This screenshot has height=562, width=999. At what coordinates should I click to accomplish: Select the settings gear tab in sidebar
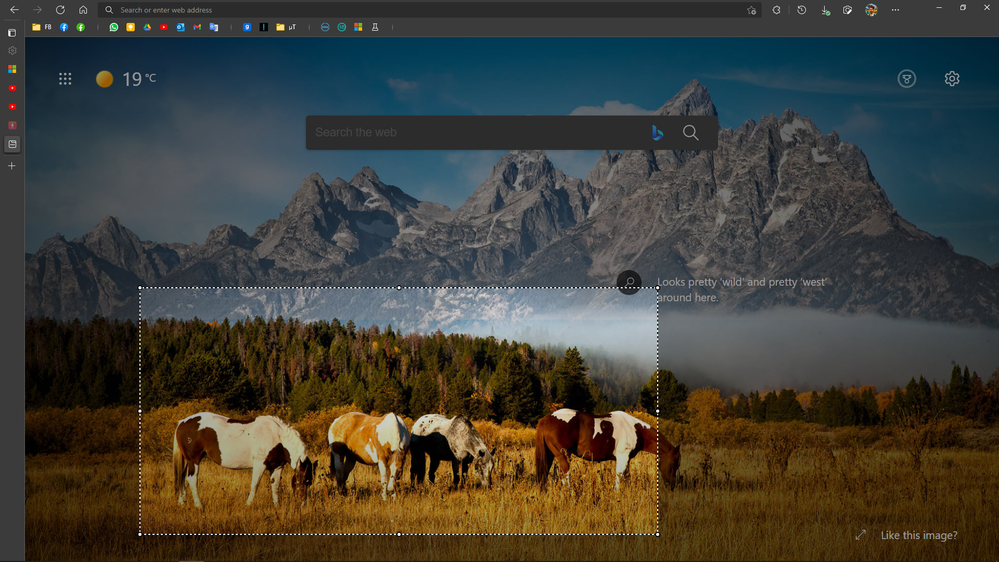[x=12, y=50]
